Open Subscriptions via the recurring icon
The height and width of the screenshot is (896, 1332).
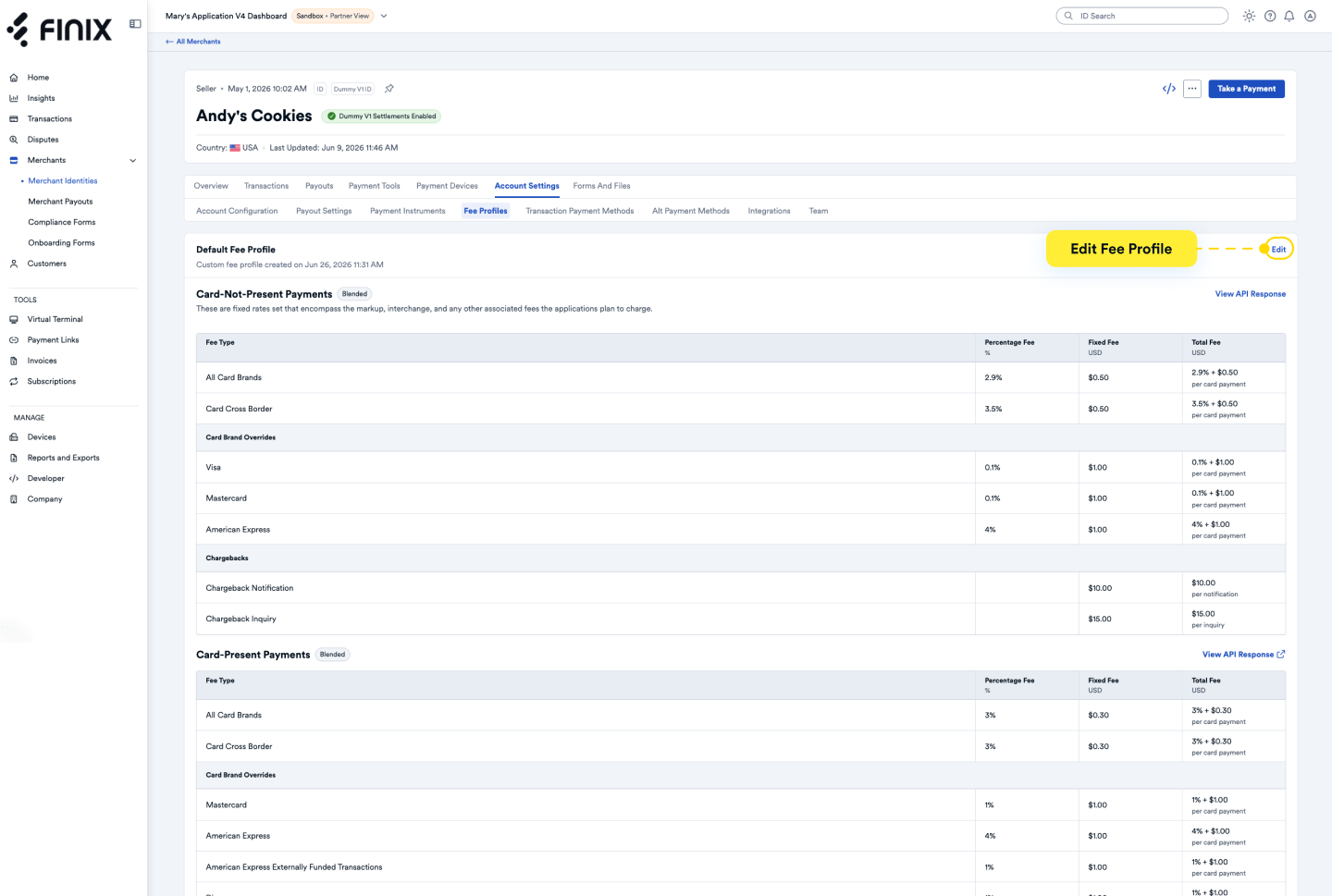14,381
